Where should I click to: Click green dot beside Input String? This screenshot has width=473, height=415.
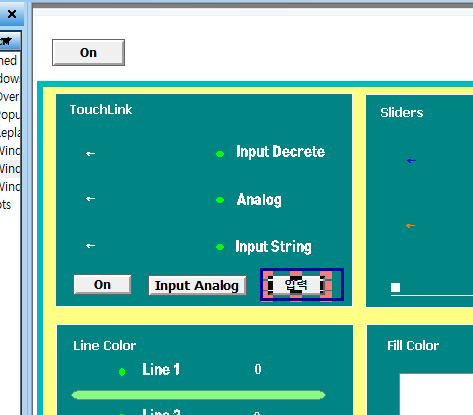220,247
